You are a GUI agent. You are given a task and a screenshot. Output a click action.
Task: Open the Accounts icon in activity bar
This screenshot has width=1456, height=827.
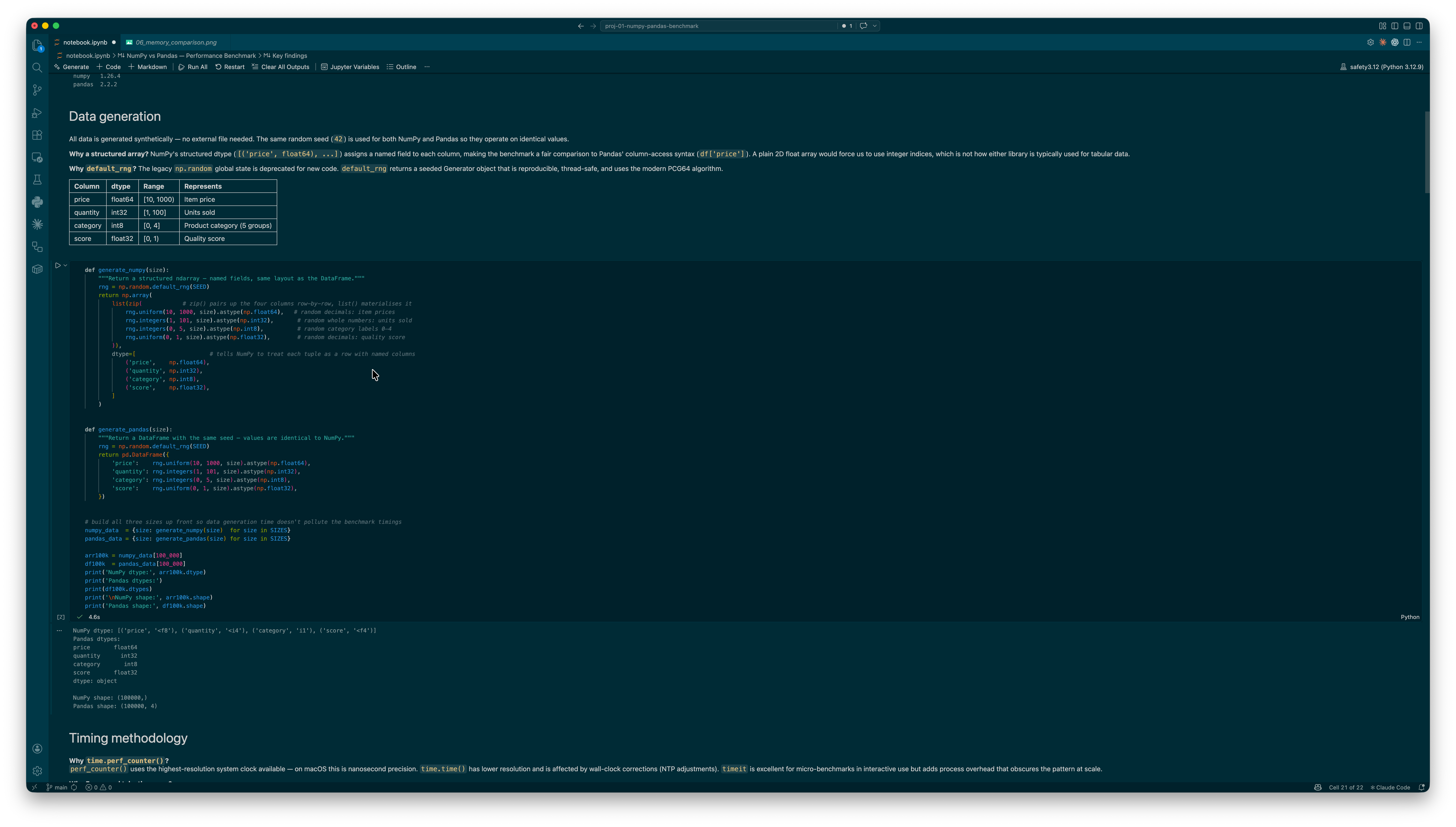point(38,749)
